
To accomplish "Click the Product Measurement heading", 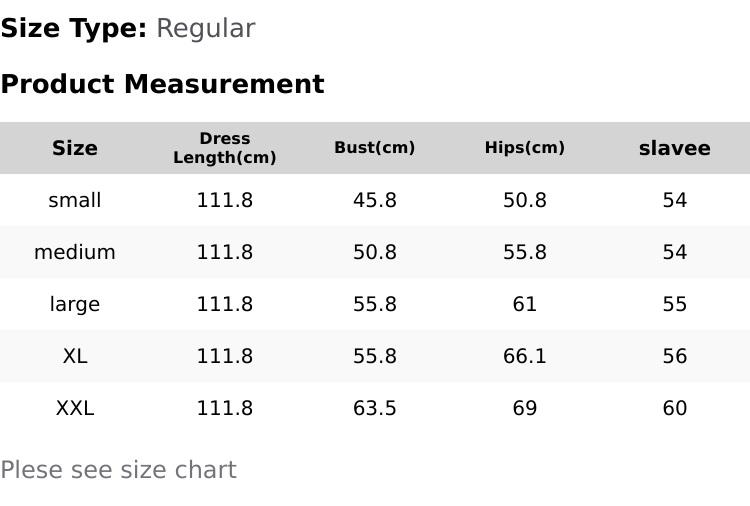I will coord(163,84).
